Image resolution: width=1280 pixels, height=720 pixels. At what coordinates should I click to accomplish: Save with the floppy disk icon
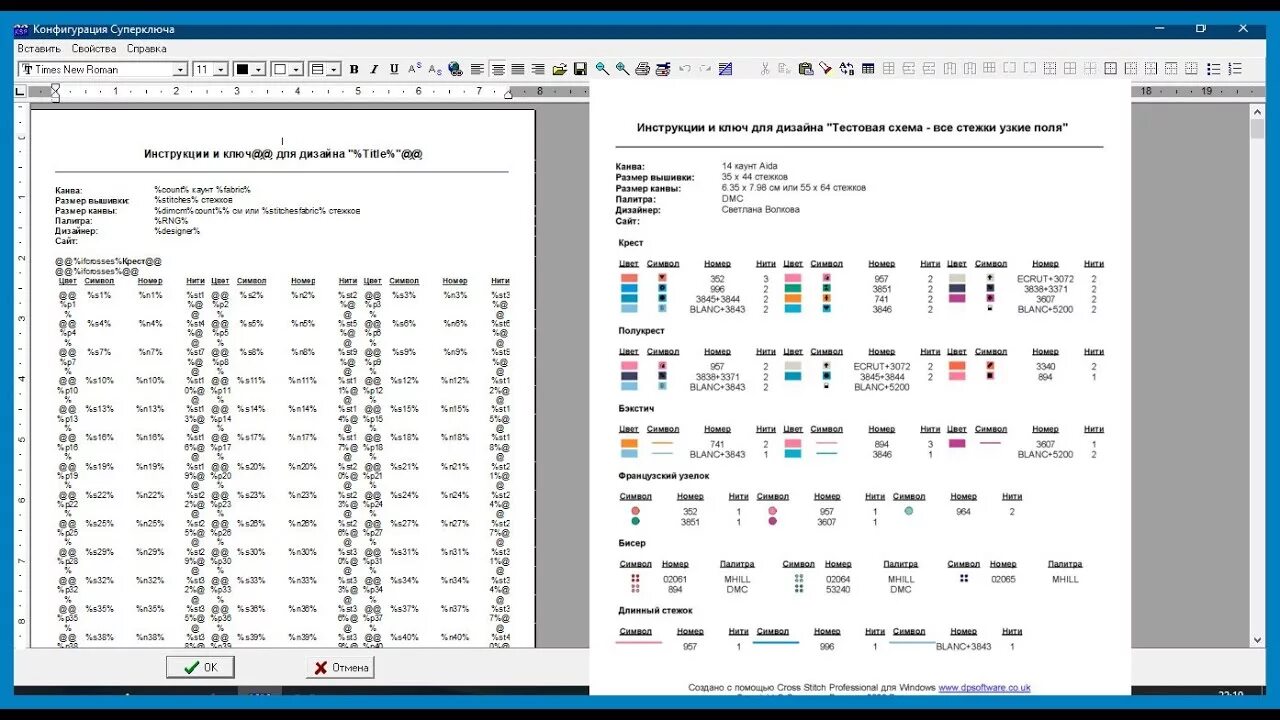pos(580,69)
